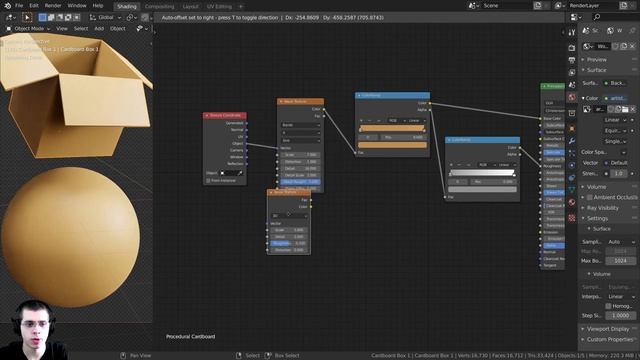The image size is (640, 360).
Task: Open the Global transform orientation dropdown
Action: (x=105, y=18)
